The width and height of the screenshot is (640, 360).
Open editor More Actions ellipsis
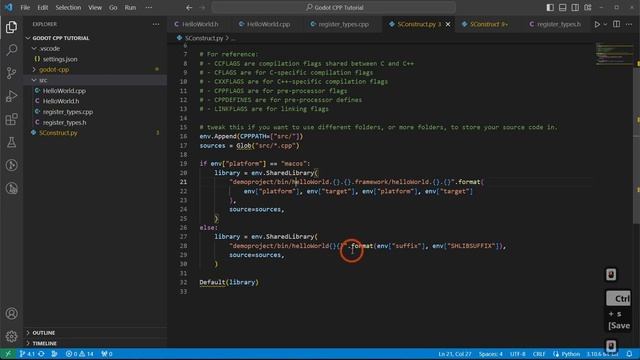[629, 24]
